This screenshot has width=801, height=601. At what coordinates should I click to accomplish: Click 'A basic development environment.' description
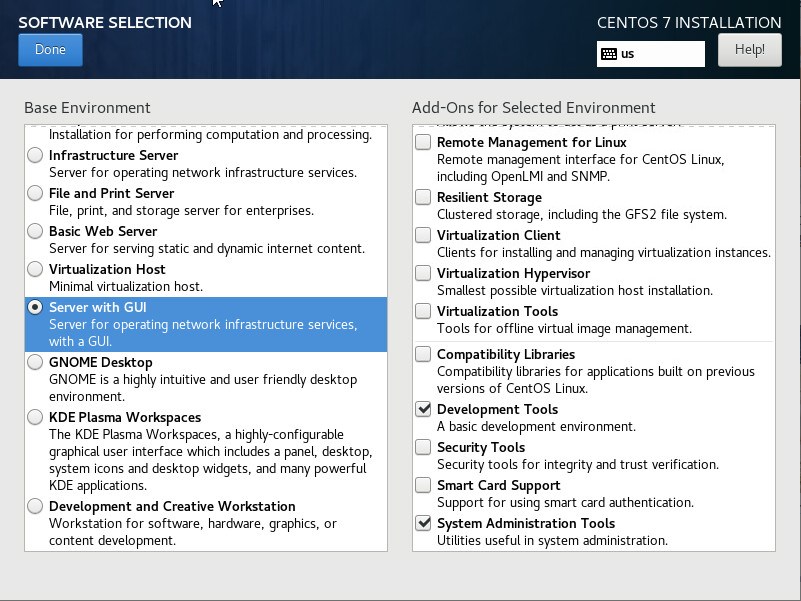[x=536, y=427]
